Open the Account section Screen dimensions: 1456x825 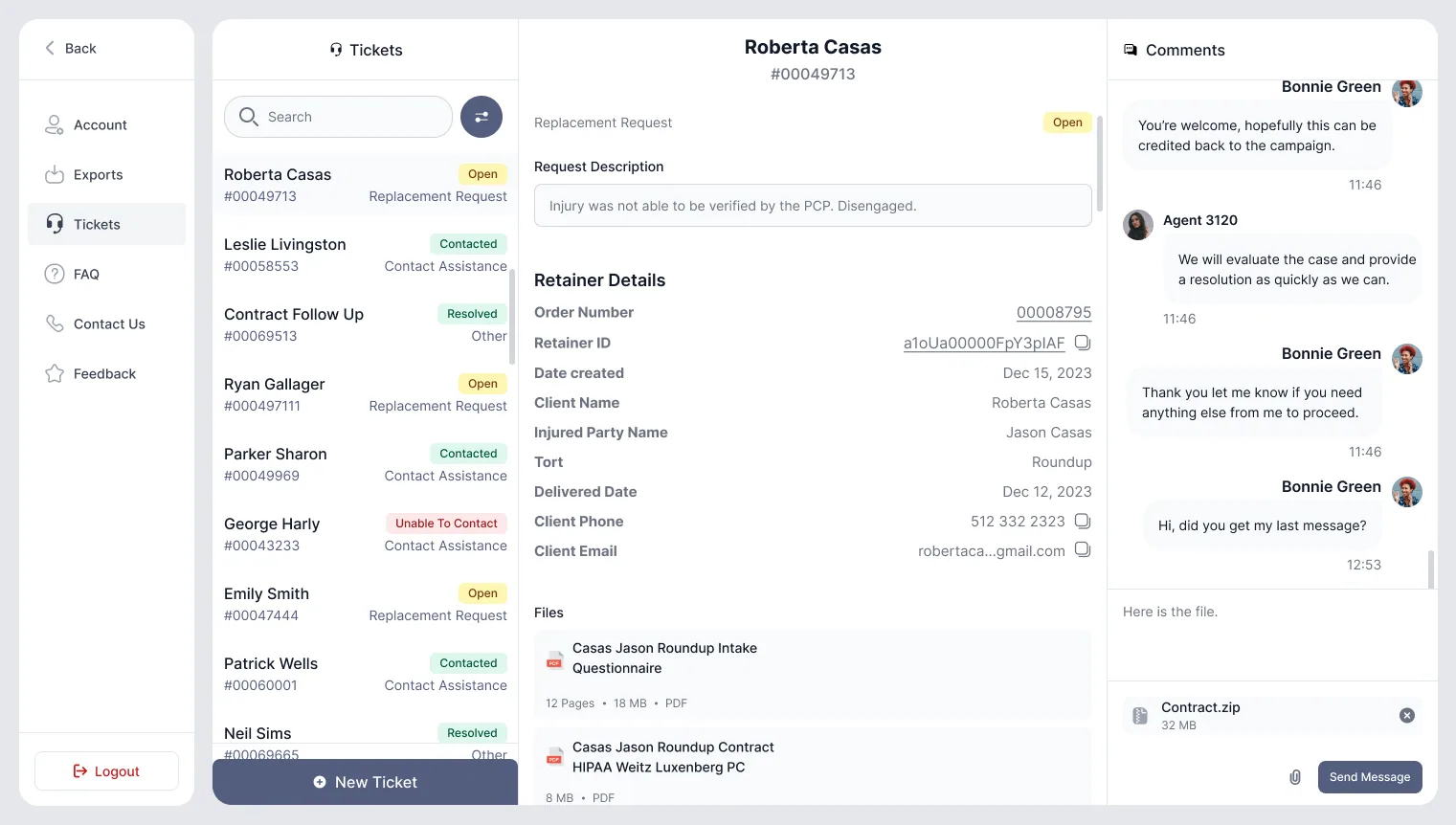click(x=107, y=124)
